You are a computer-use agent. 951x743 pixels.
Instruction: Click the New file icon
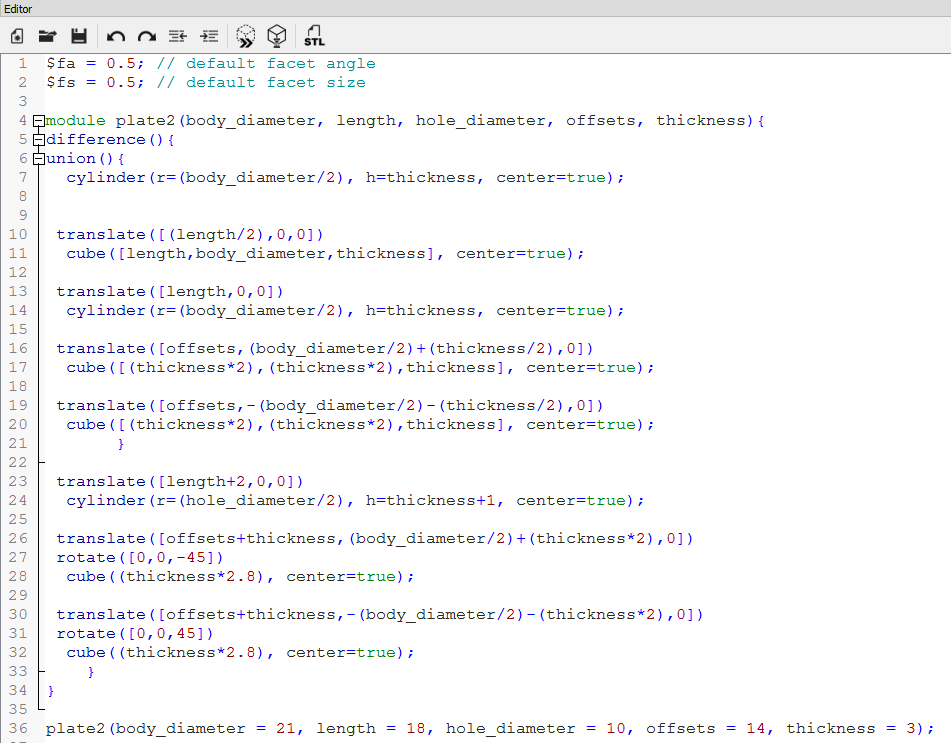click(17, 36)
